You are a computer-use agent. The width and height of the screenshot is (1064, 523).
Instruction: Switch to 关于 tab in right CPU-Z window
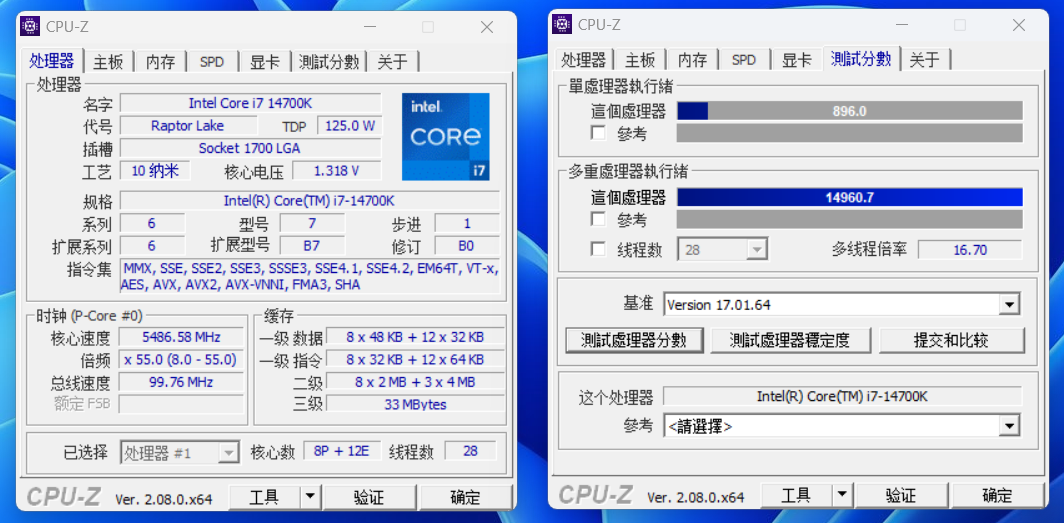[x=925, y=60]
